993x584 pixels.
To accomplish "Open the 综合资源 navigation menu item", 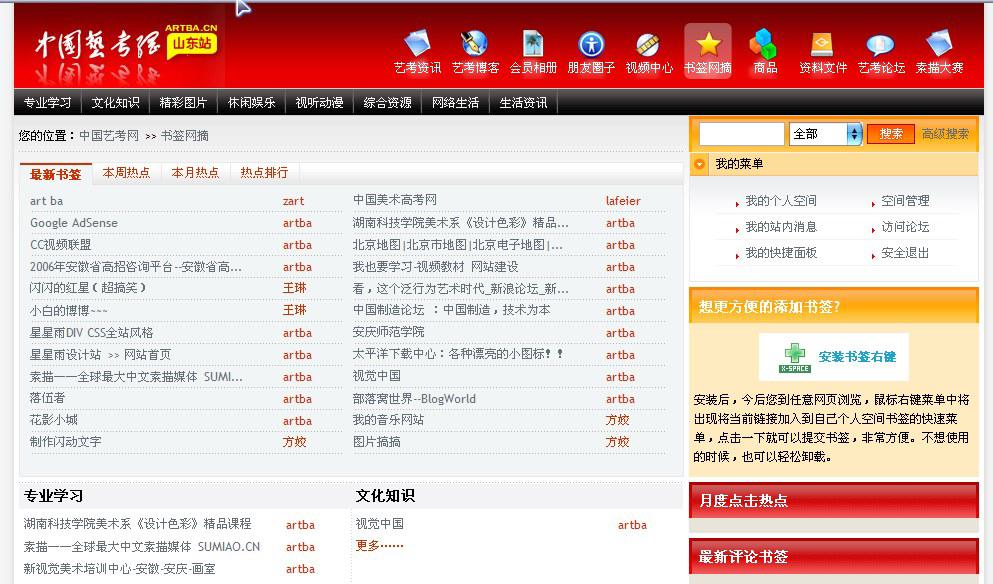I will point(388,103).
